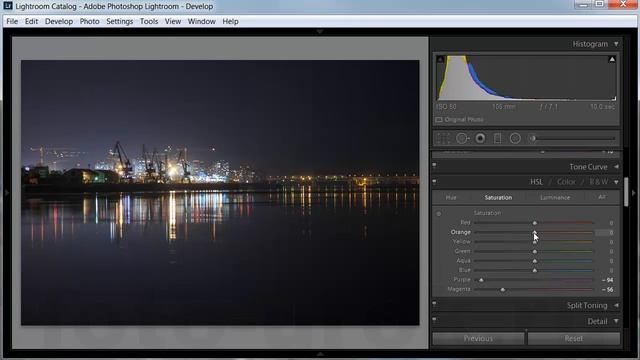Hide the top module picker panel
The width and height of the screenshot is (640, 360).
(x=320, y=31)
